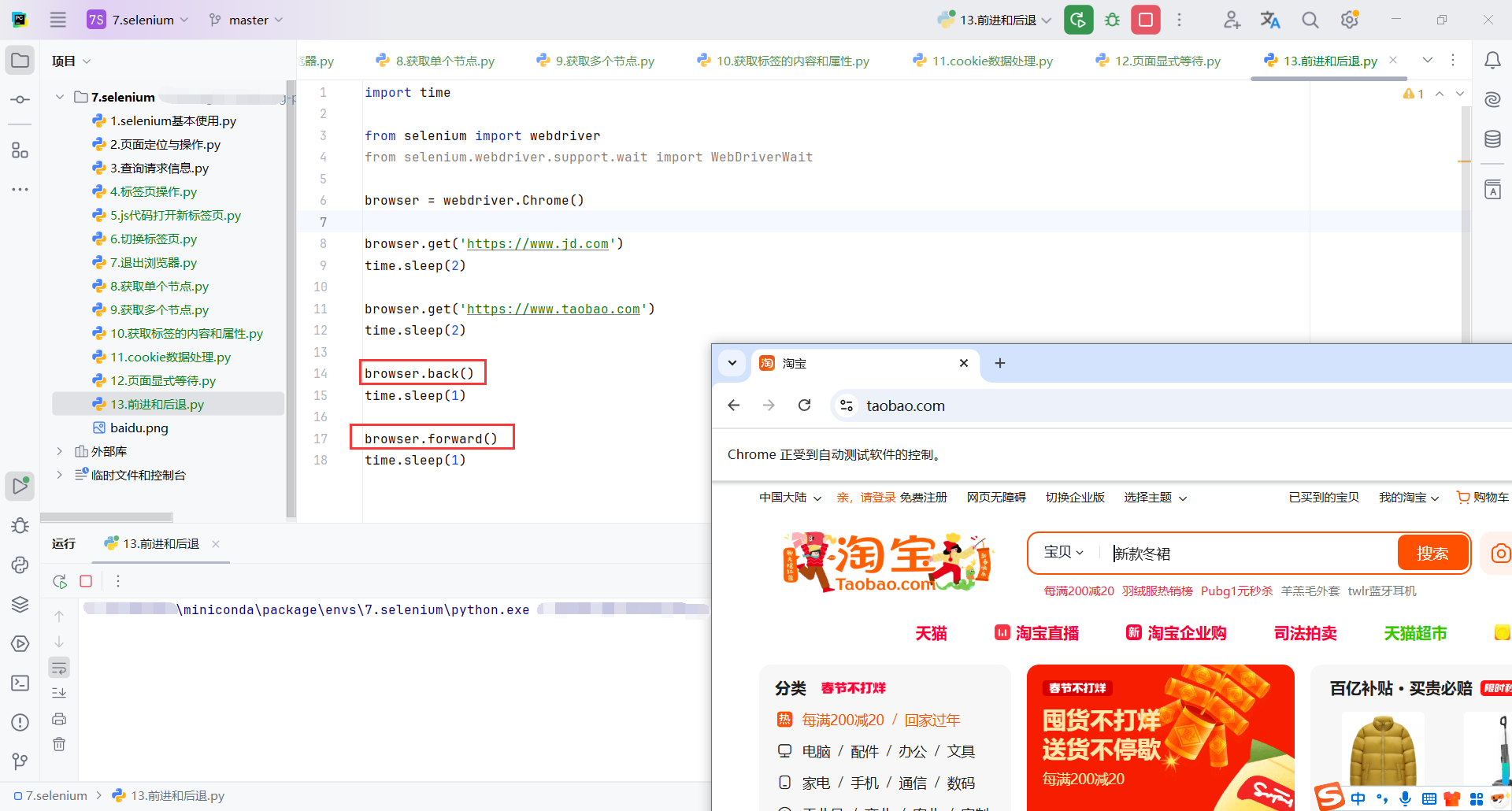
Task: Open IDE settings gear icon
Action: click(1350, 20)
